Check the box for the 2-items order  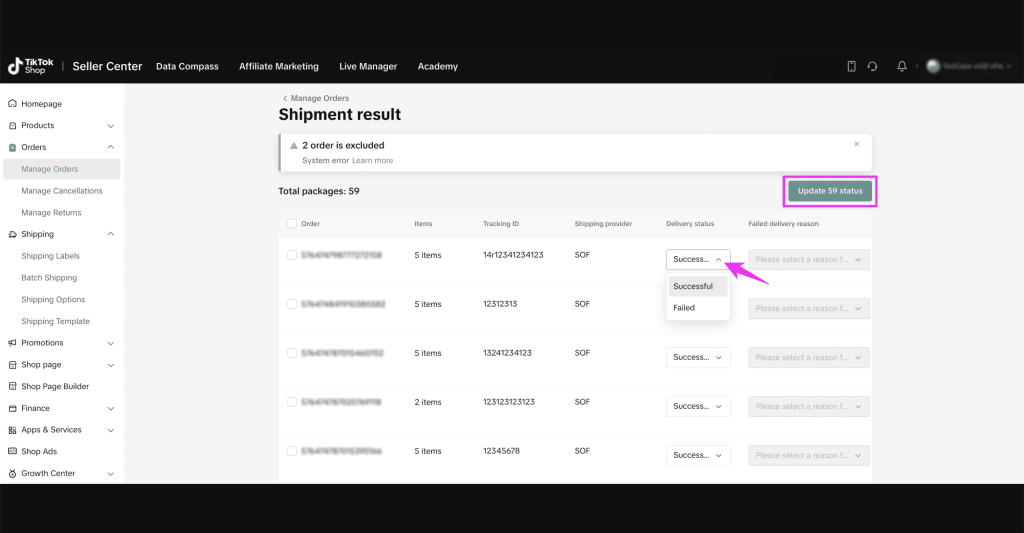pos(292,402)
